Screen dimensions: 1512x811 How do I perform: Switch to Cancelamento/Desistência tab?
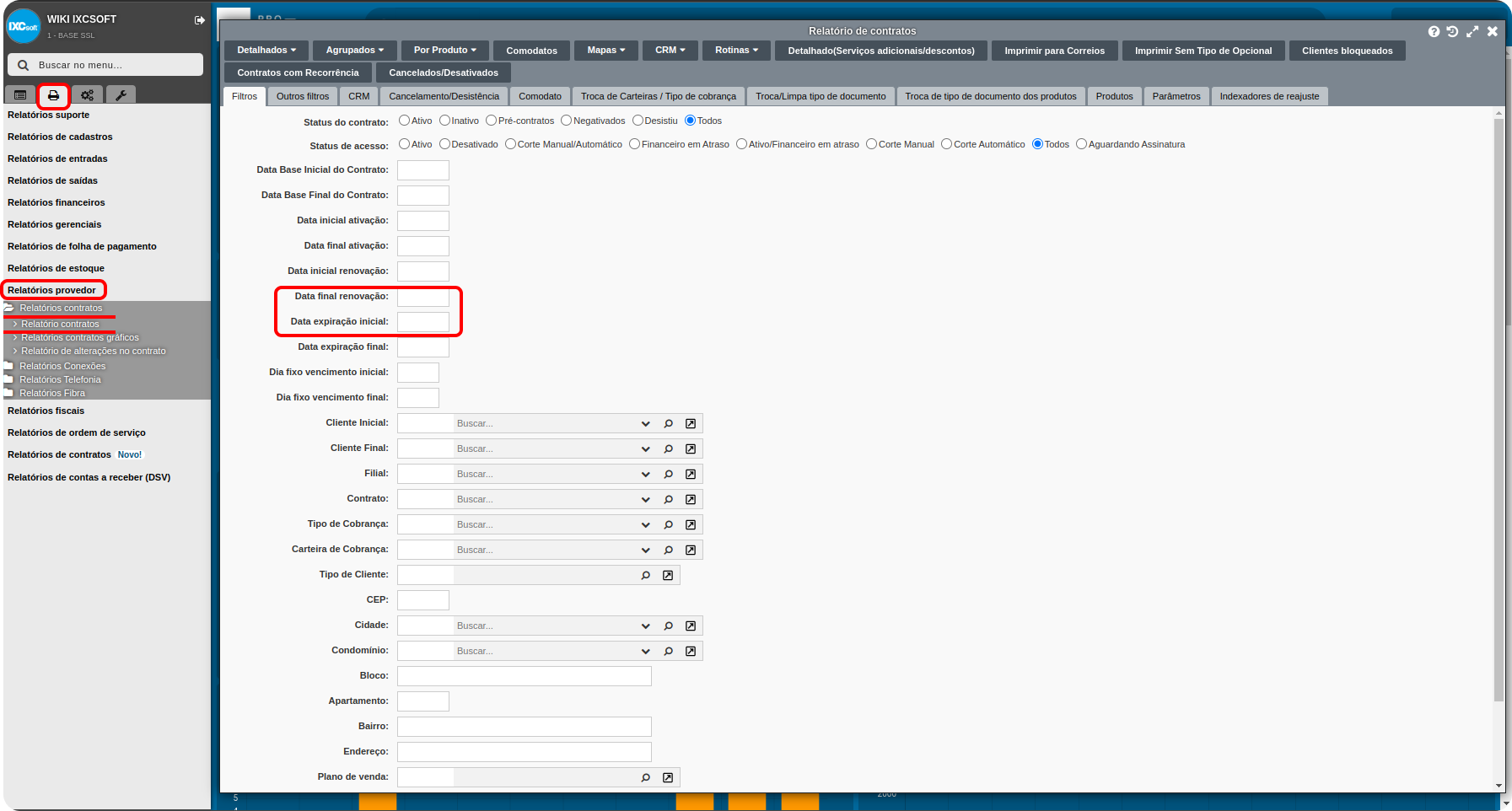(x=444, y=96)
